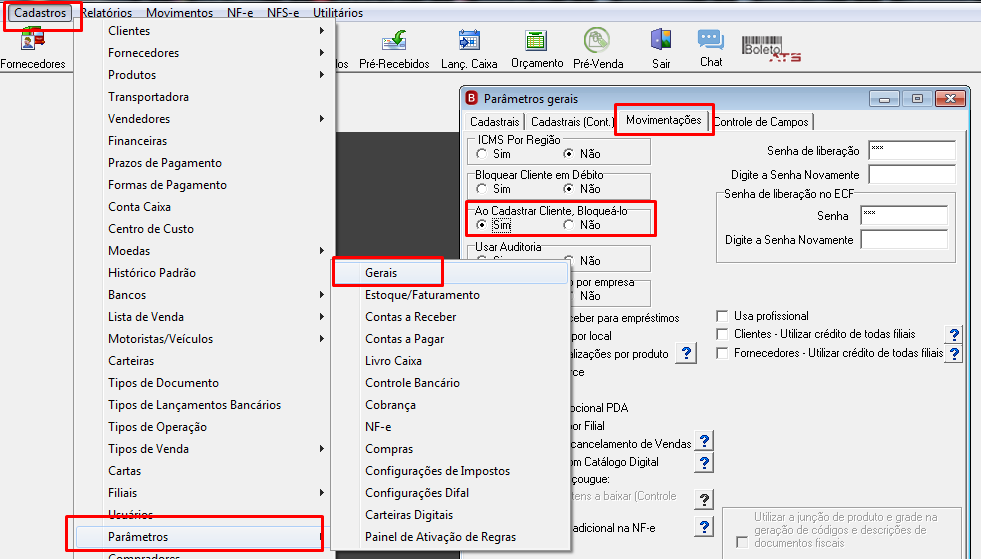Image resolution: width=981 pixels, height=559 pixels.
Task: Open the Orçamento toolbar icon
Action: coord(537,49)
